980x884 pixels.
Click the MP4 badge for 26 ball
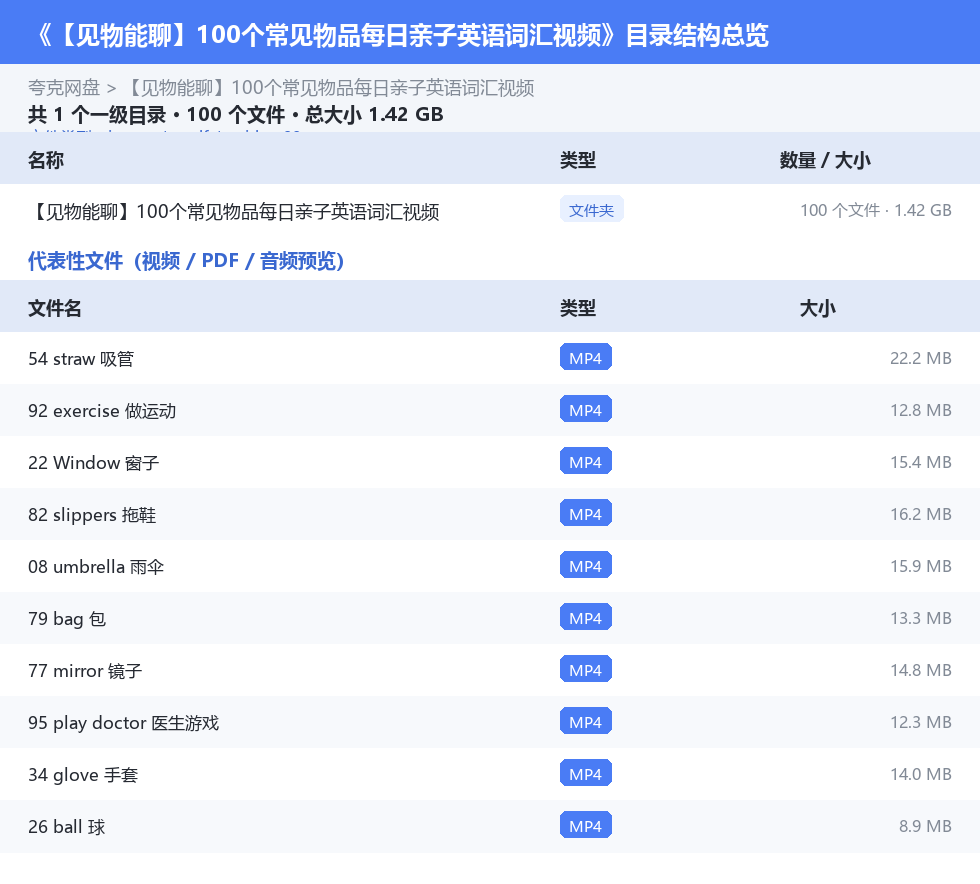586,825
